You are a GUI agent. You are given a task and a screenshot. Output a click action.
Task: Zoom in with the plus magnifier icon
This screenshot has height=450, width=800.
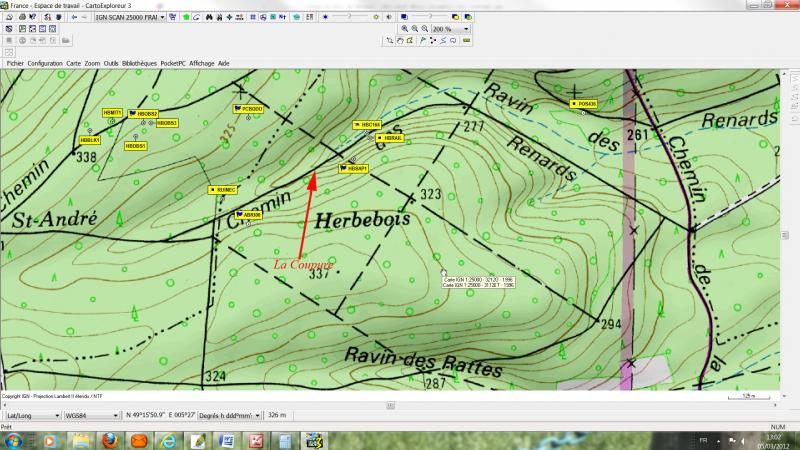tap(405, 29)
